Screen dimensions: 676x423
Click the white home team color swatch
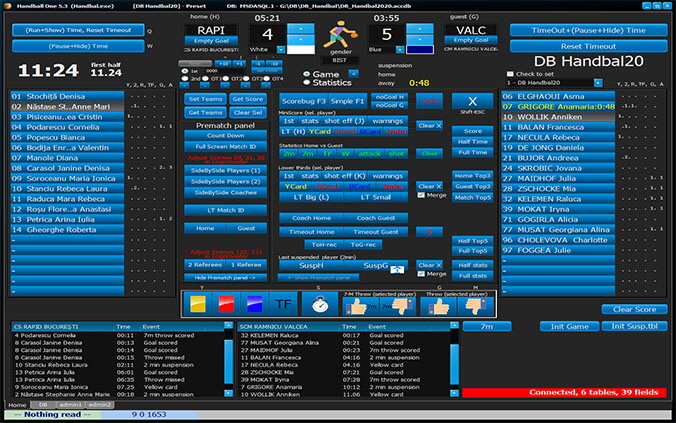[x=300, y=50]
